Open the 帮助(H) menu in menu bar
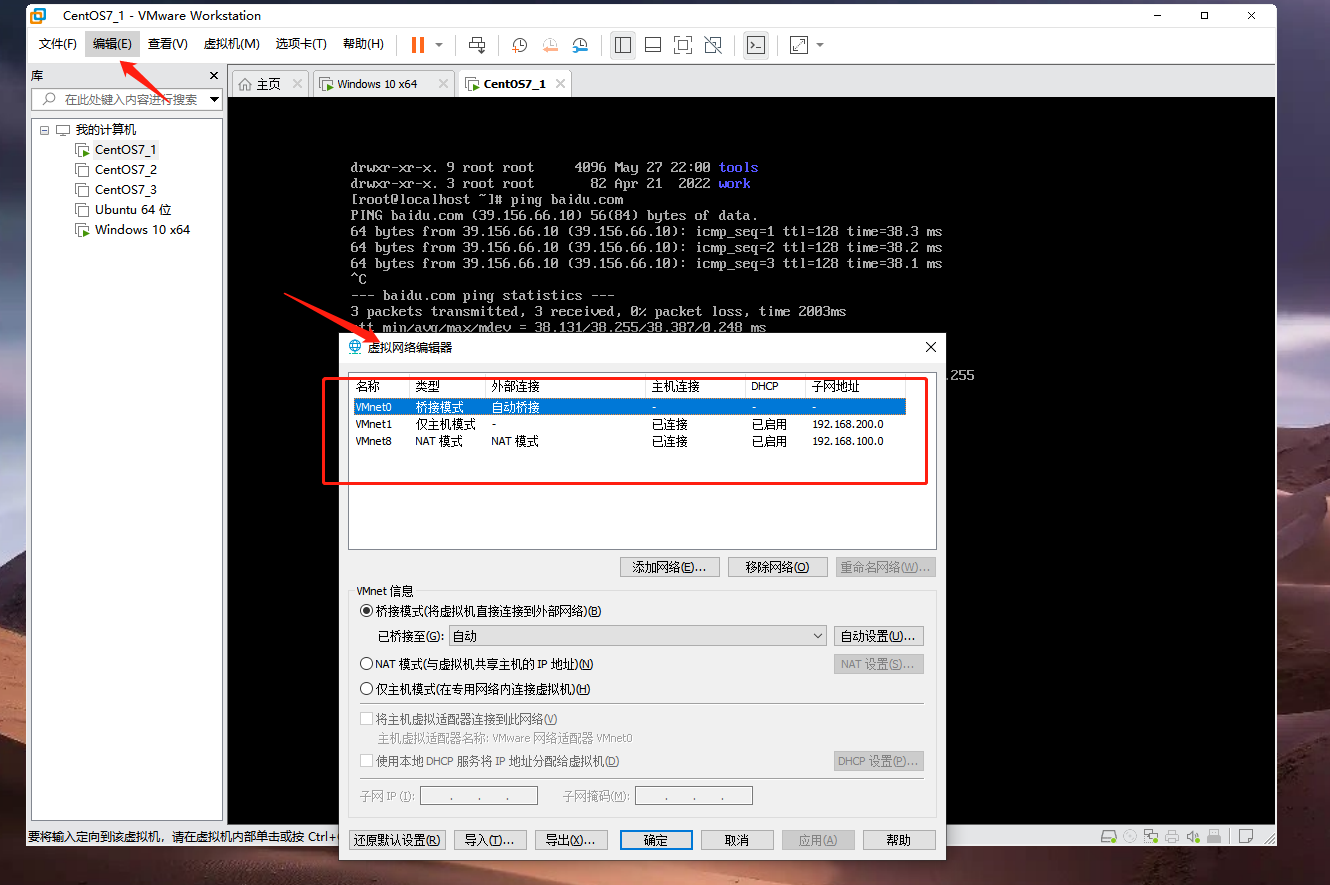 [363, 44]
